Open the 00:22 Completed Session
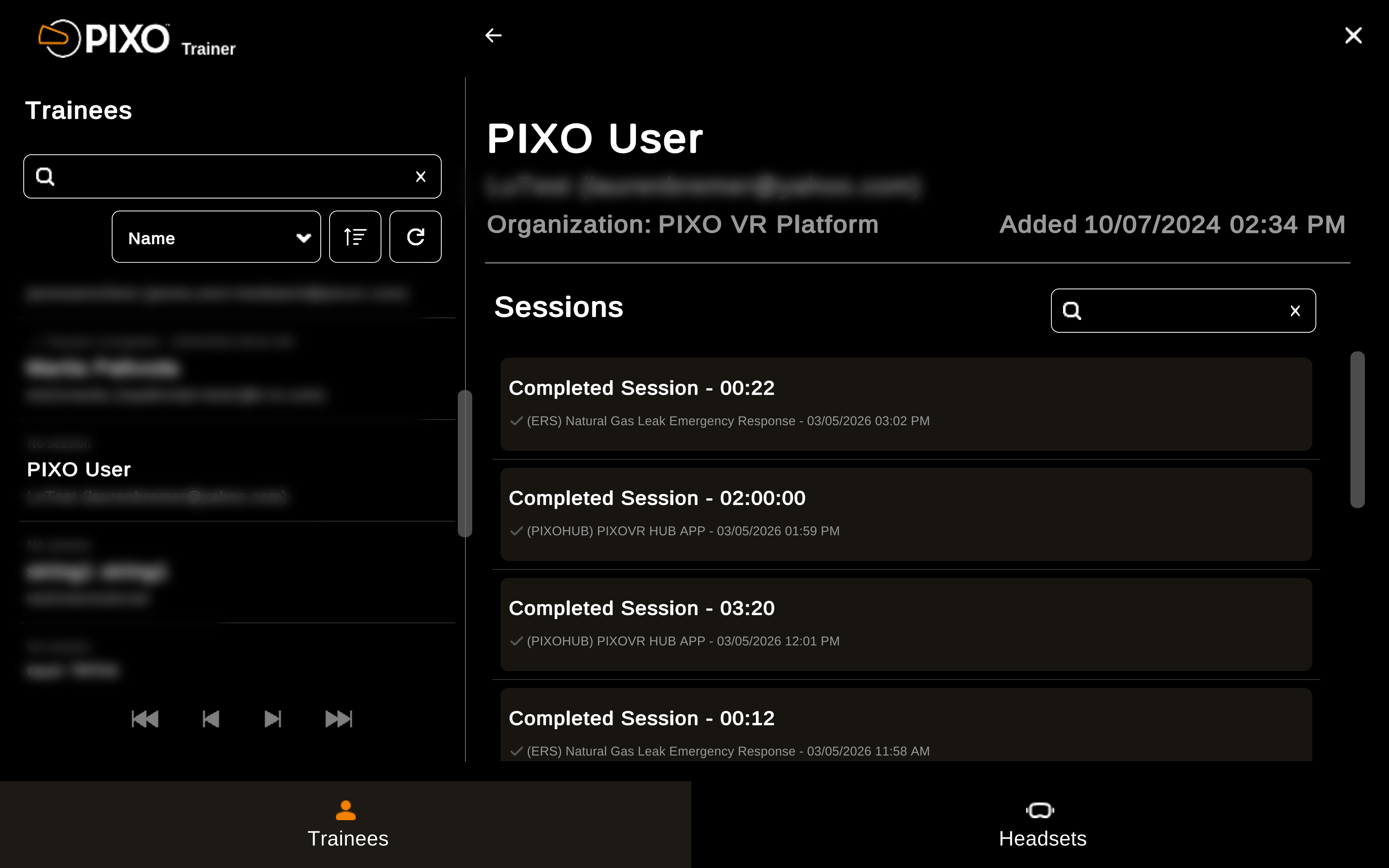 tap(905, 403)
